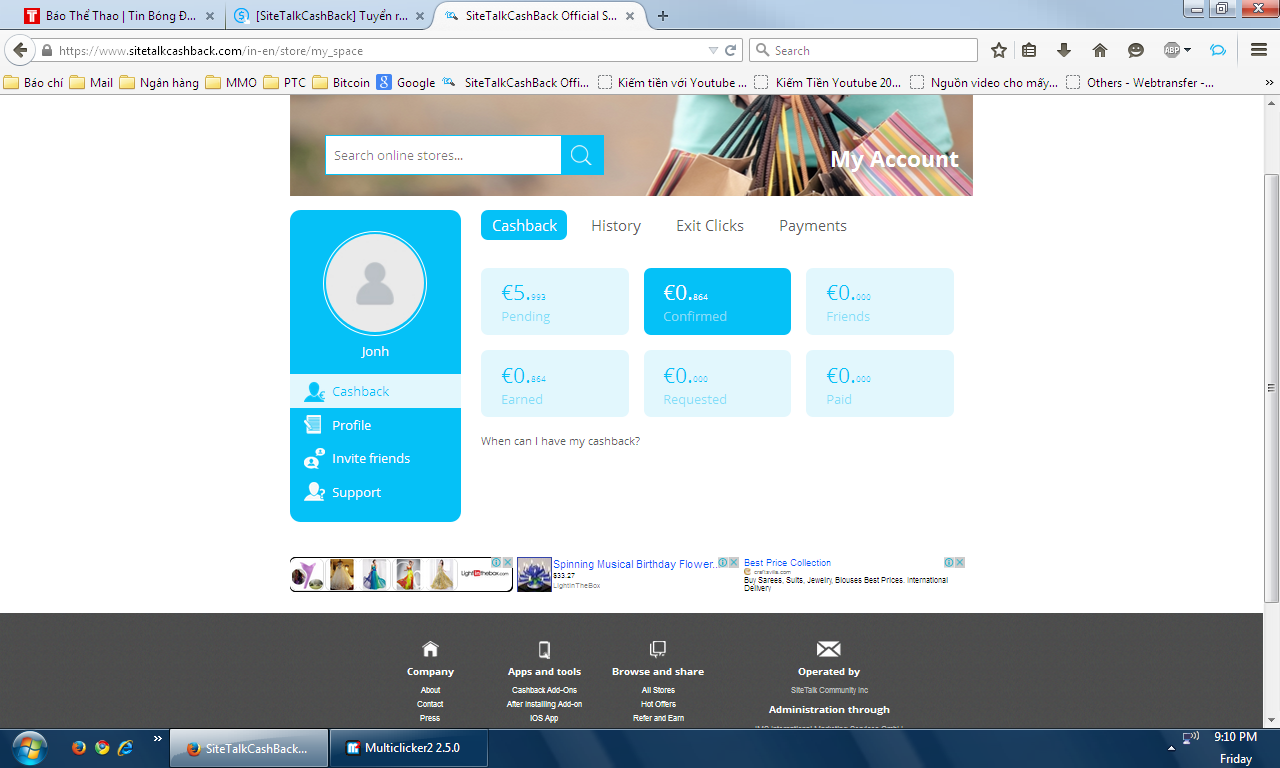Open Cashback in the account sidebar
1280x768 pixels.
[x=375, y=391]
